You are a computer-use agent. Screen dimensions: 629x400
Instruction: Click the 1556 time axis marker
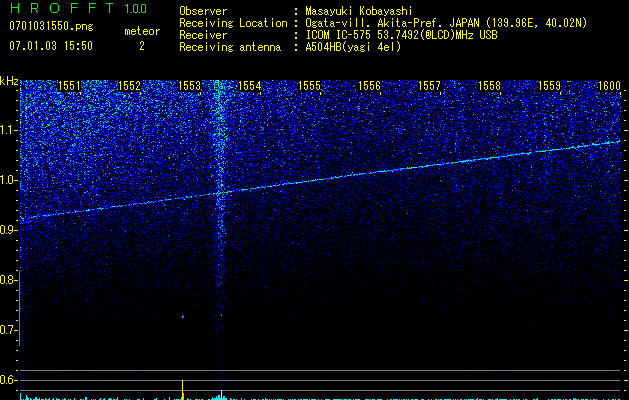(x=369, y=85)
